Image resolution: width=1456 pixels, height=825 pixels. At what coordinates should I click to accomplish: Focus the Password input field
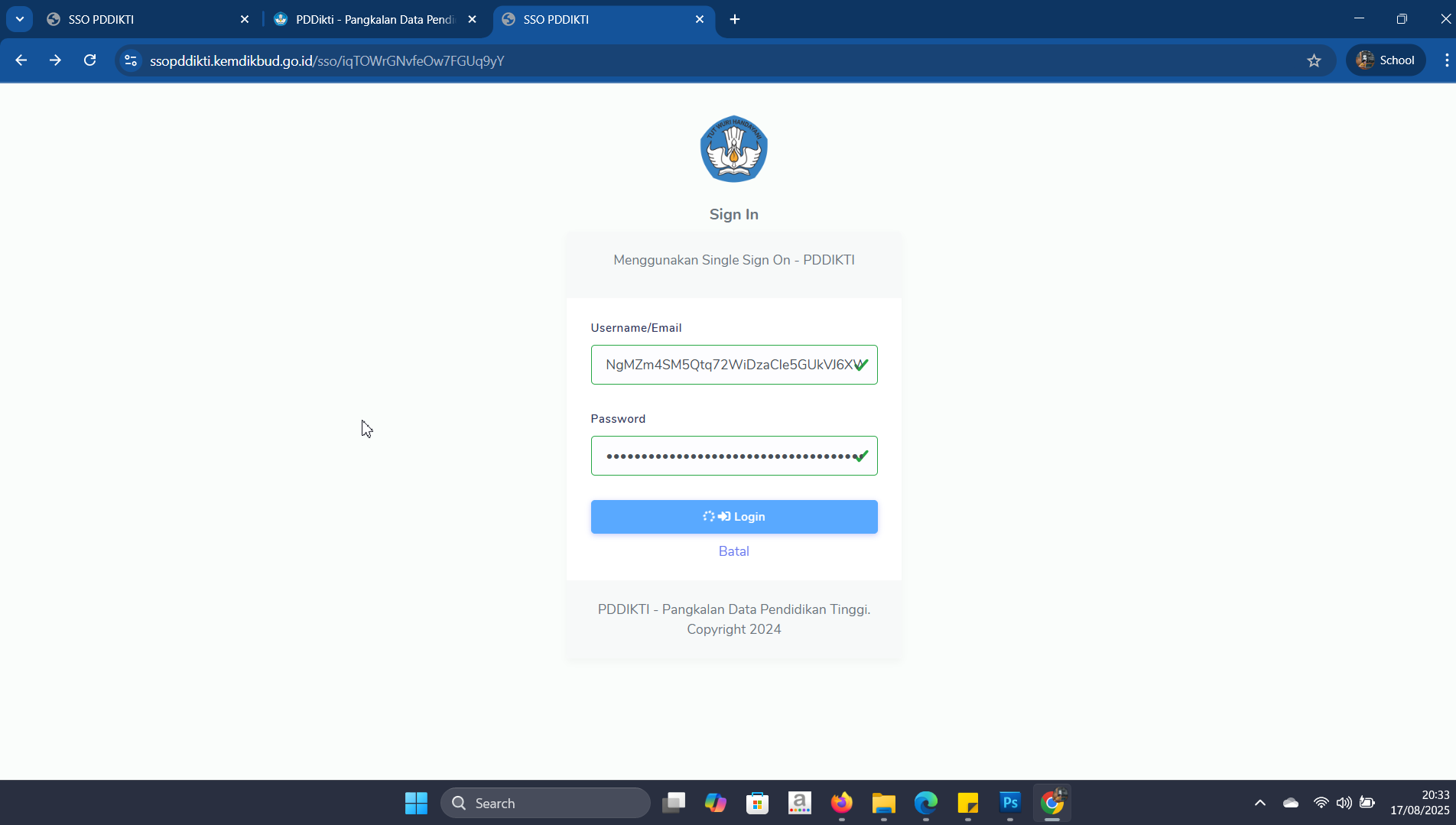pos(734,456)
